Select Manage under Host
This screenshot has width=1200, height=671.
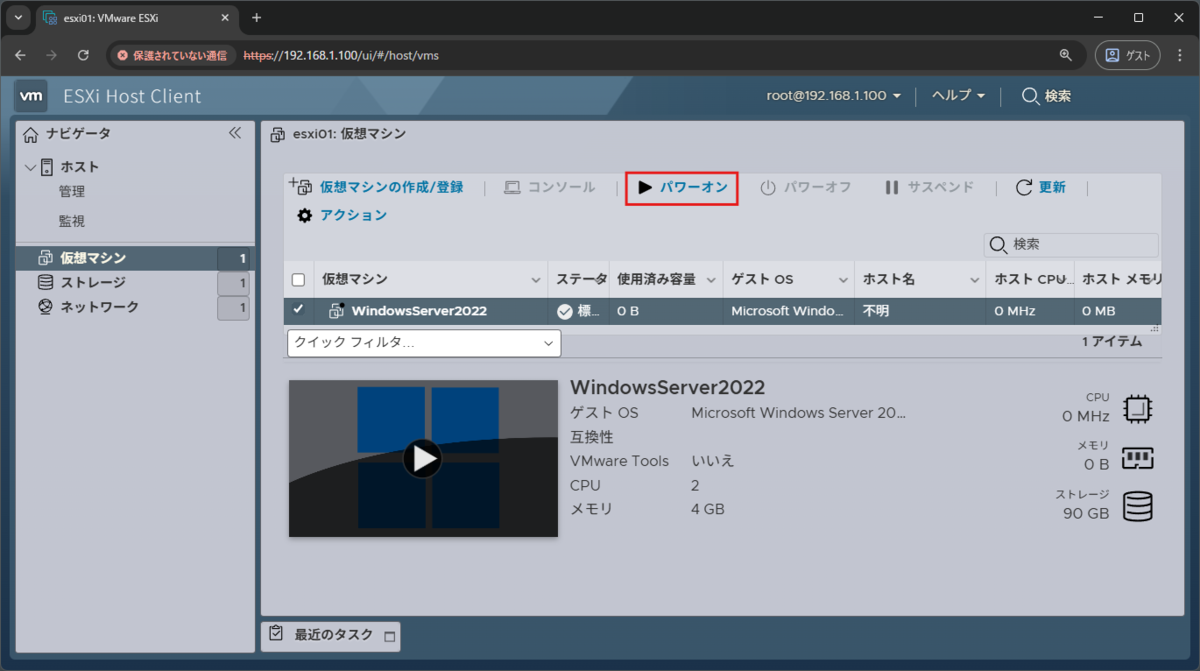(x=71, y=191)
